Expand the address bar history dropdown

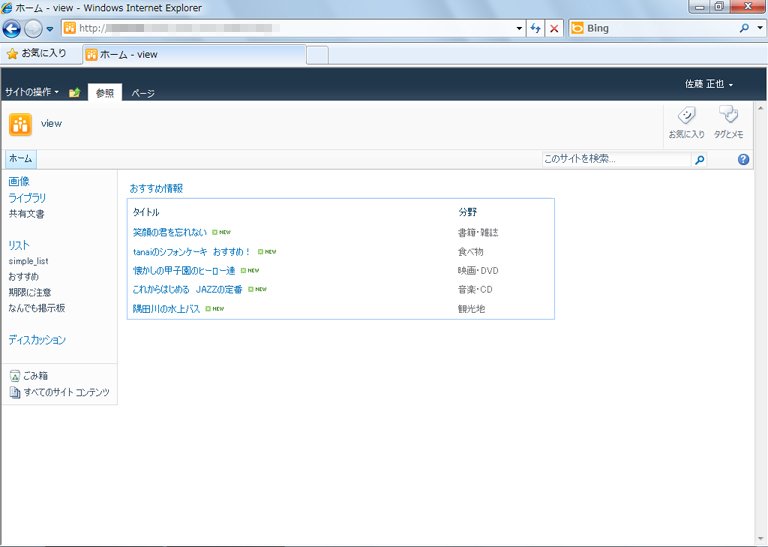(x=519, y=28)
